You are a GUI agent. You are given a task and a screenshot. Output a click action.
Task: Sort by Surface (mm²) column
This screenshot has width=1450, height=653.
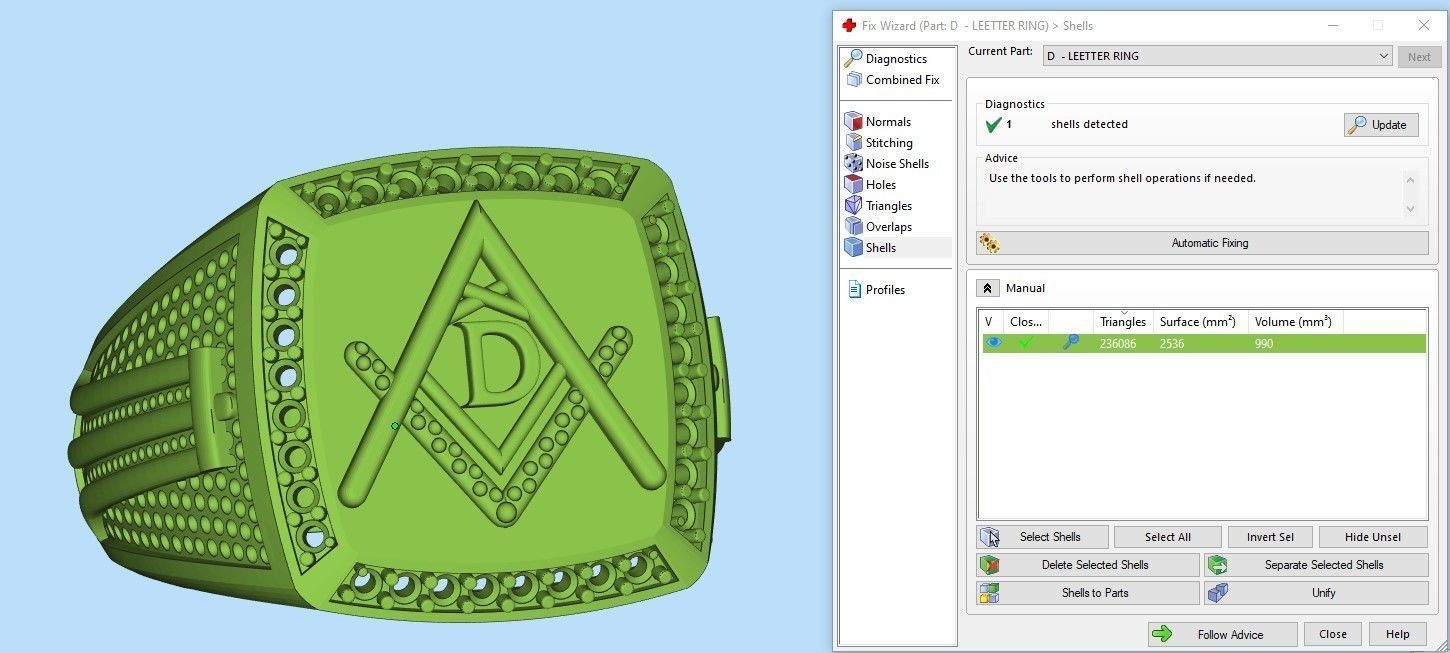click(x=1201, y=322)
